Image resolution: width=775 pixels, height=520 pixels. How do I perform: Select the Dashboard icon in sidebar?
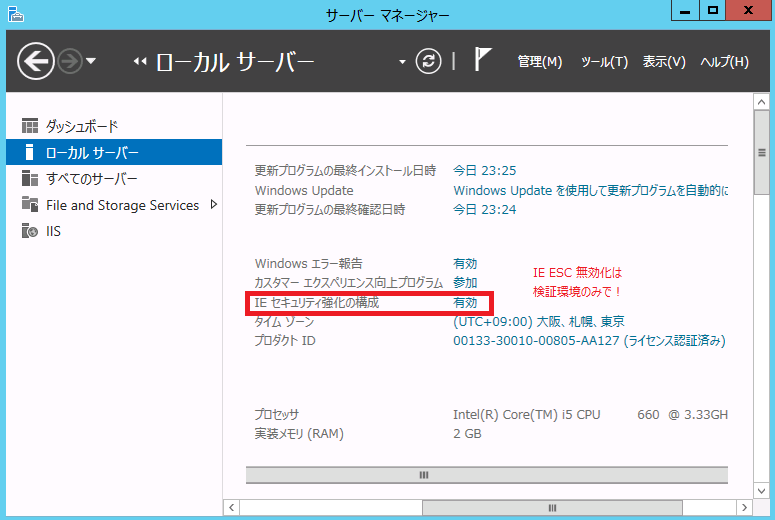[30, 127]
